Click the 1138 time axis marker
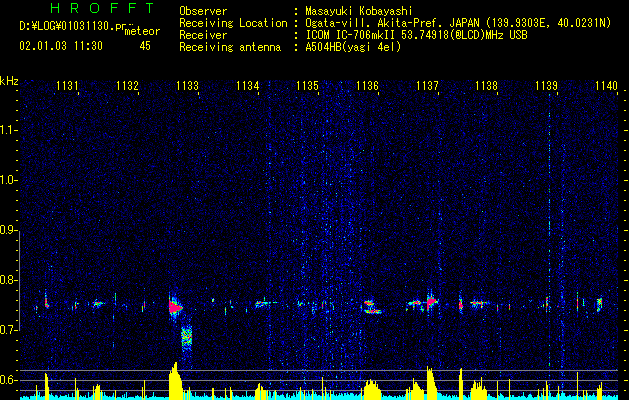Screen dimensions: 629x400 (x=486, y=85)
